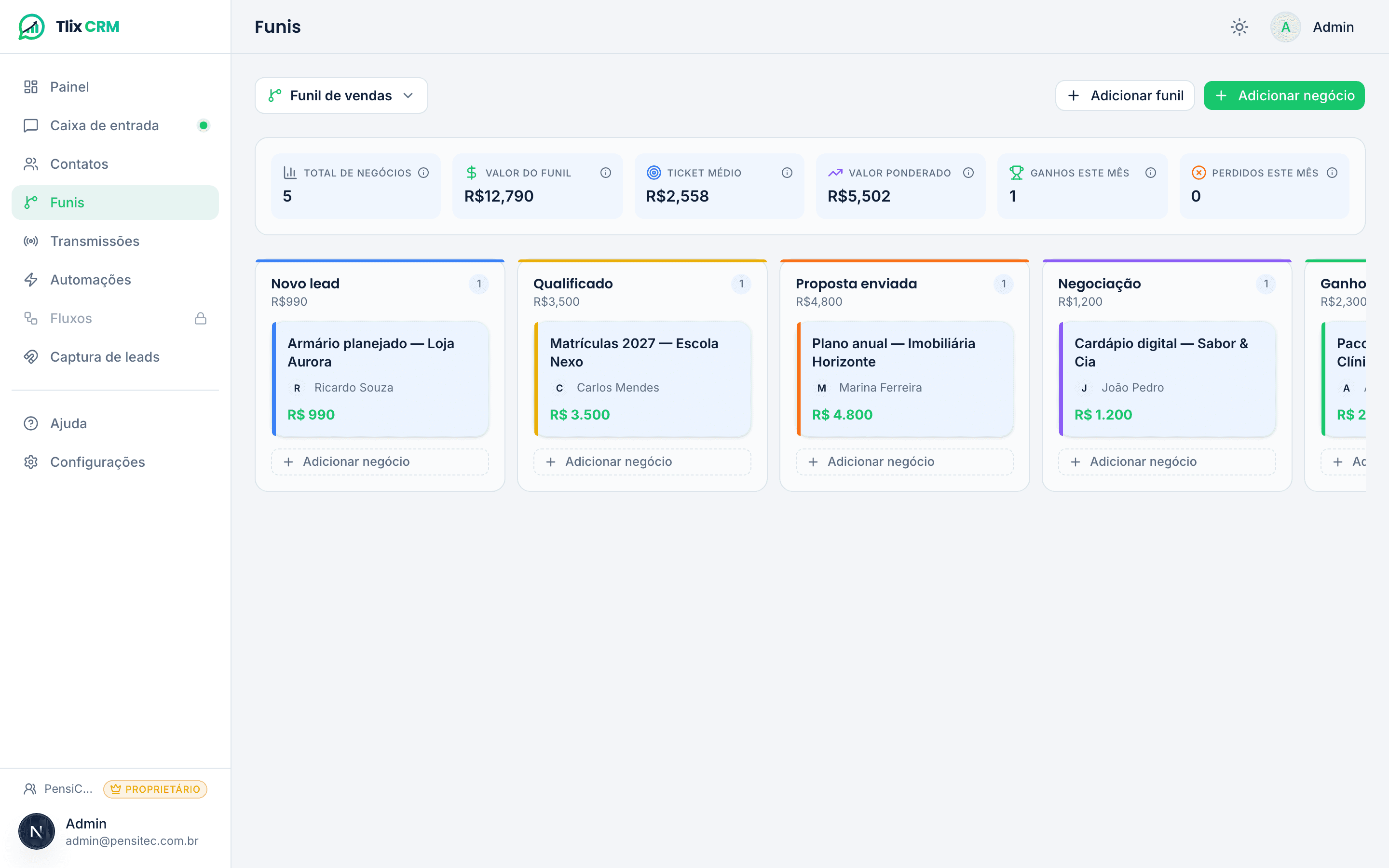Show info for Ticket médio
The width and height of the screenshot is (1389, 868).
tap(787, 173)
